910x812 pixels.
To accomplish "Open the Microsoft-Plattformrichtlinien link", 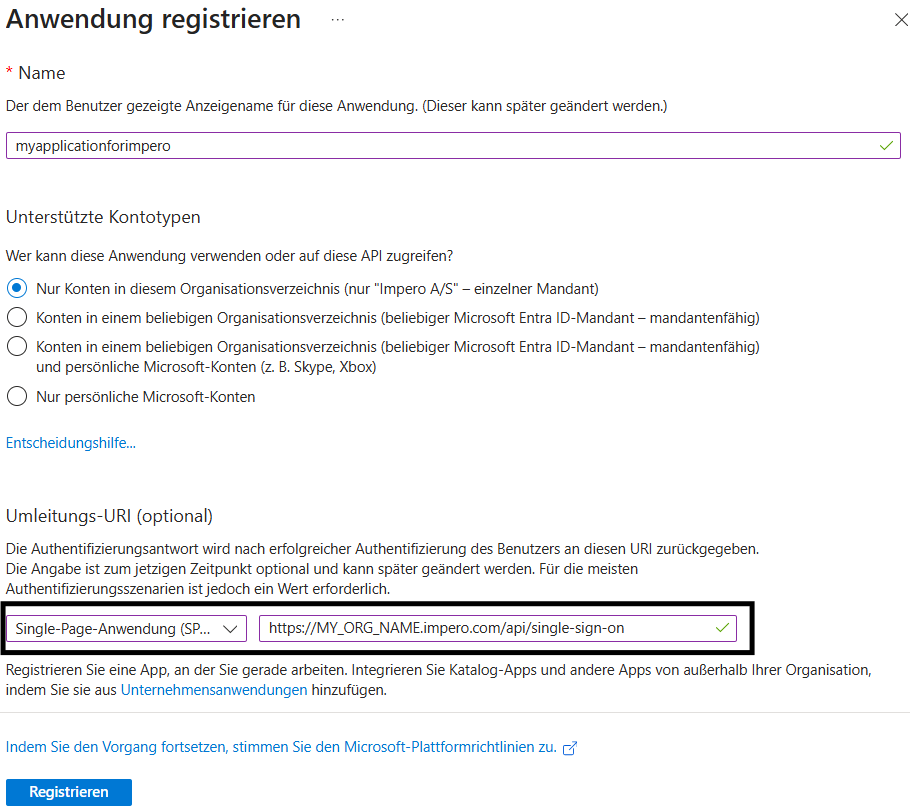I will [281, 747].
